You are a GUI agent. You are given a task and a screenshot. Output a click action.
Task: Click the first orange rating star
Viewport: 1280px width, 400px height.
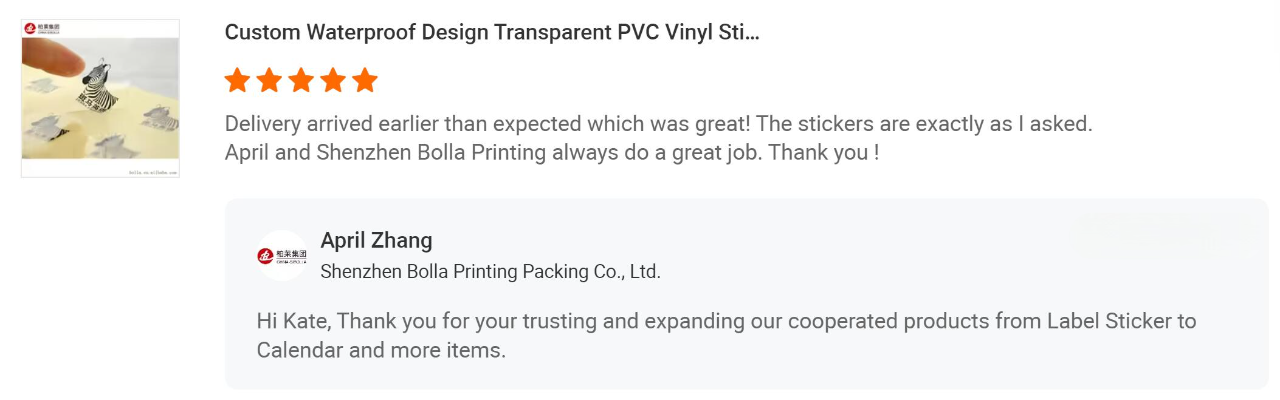237,80
